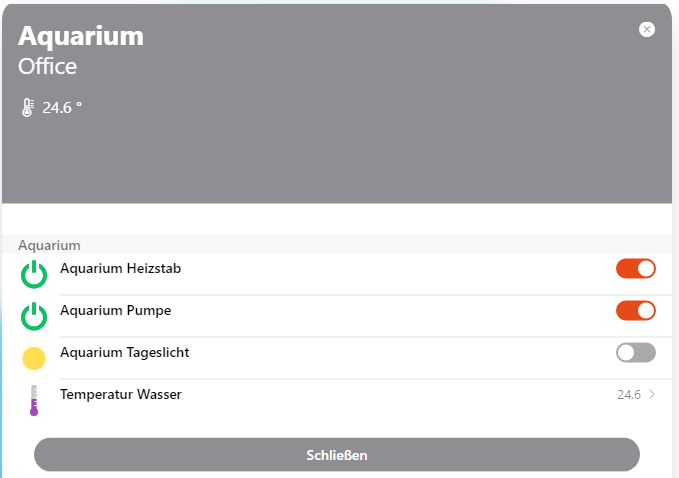The height and width of the screenshot is (478, 679).
Task: Click the Aquarium Heizstab label
Action: pyautogui.click(x=120, y=268)
